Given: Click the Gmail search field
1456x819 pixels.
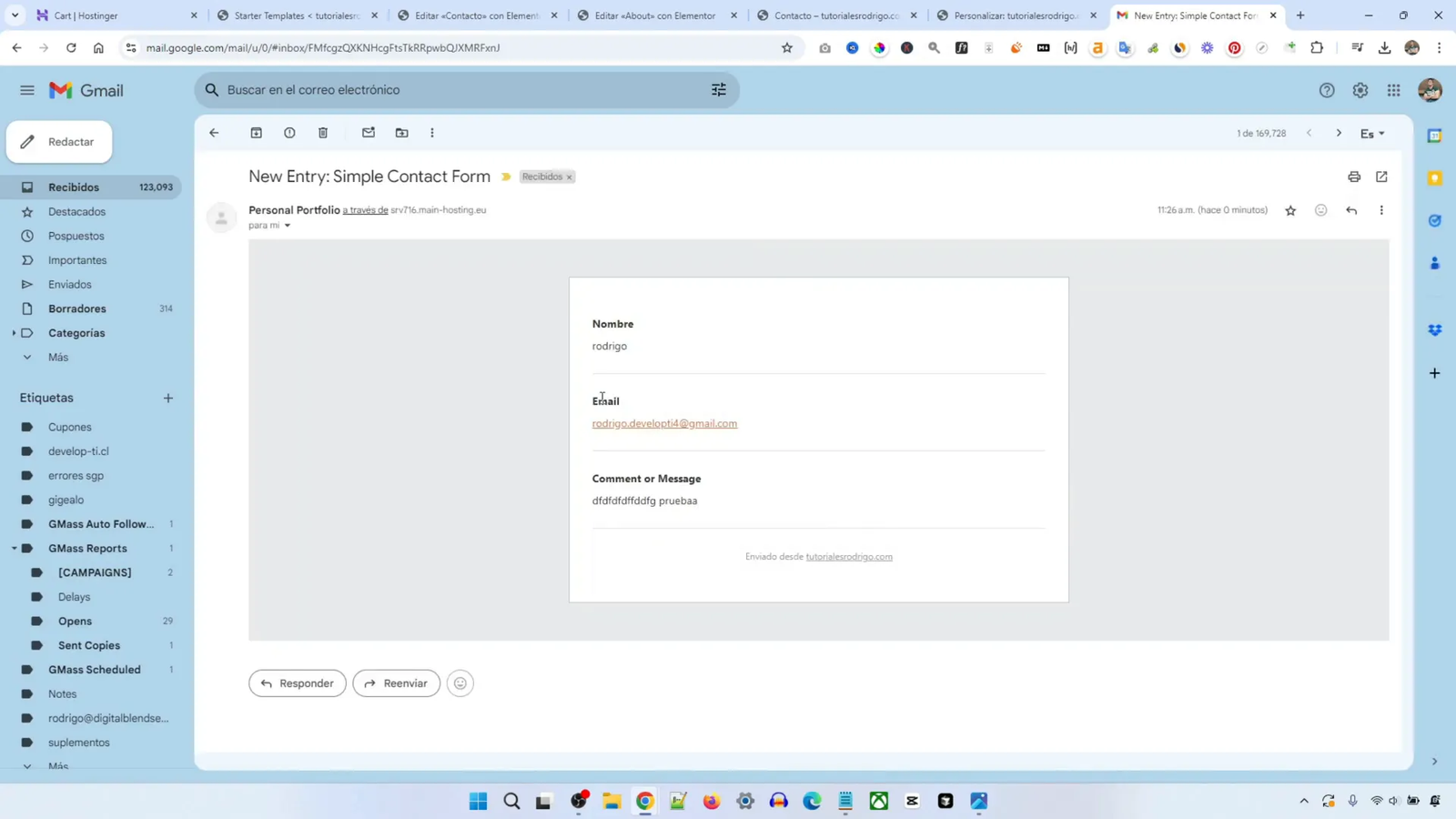Looking at the screenshot, I should 455,89.
